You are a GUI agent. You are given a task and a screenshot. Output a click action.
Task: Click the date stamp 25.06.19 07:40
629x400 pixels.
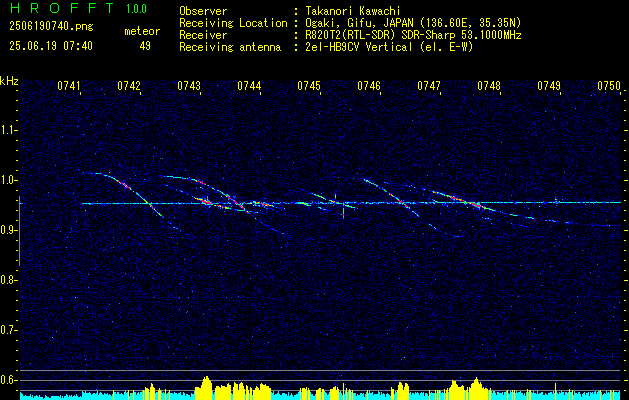coord(51,46)
